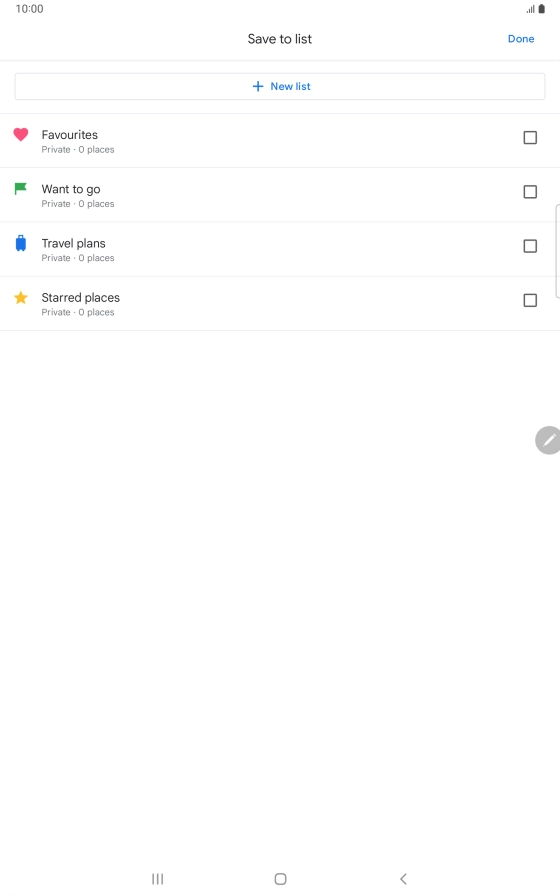The width and height of the screenshot is (560, 896).
Task: Select the Starred places list name
Action: tap(81, 298)
